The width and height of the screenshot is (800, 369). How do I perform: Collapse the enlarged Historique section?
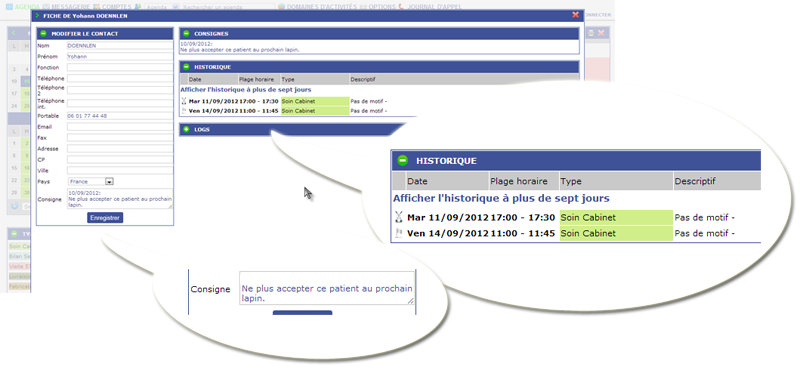click(x=403, y=161)
